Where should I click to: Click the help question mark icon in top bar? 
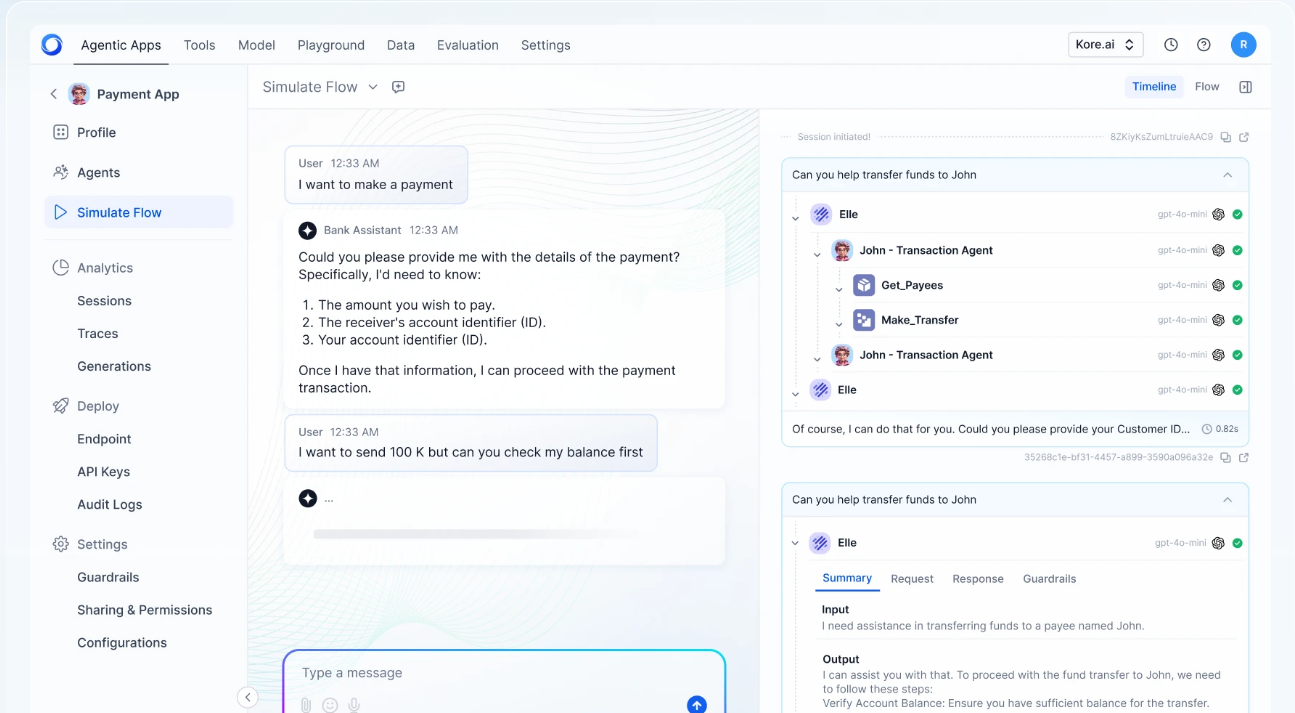pos(1203,44)
